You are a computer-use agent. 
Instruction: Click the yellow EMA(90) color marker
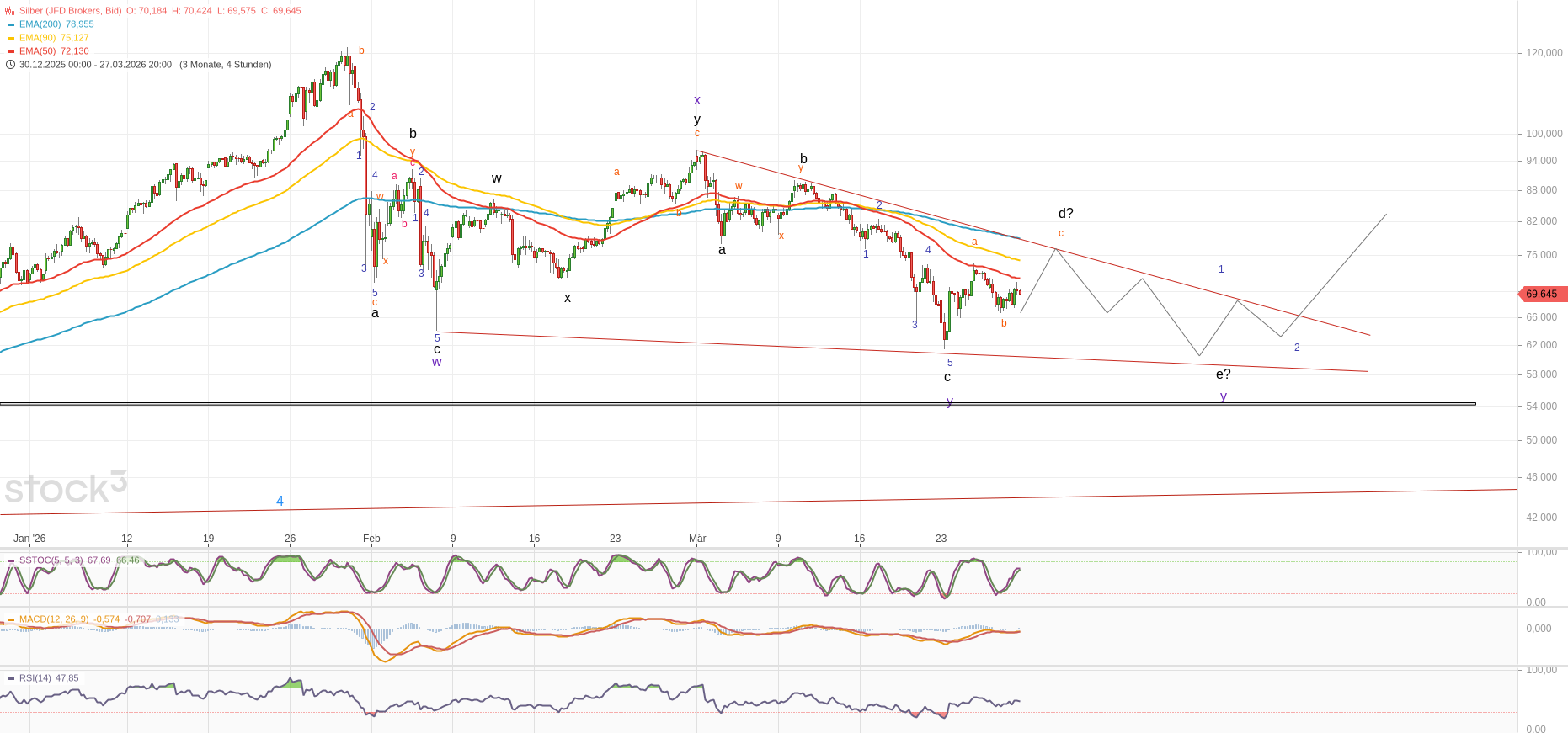(x=11, y=38)
